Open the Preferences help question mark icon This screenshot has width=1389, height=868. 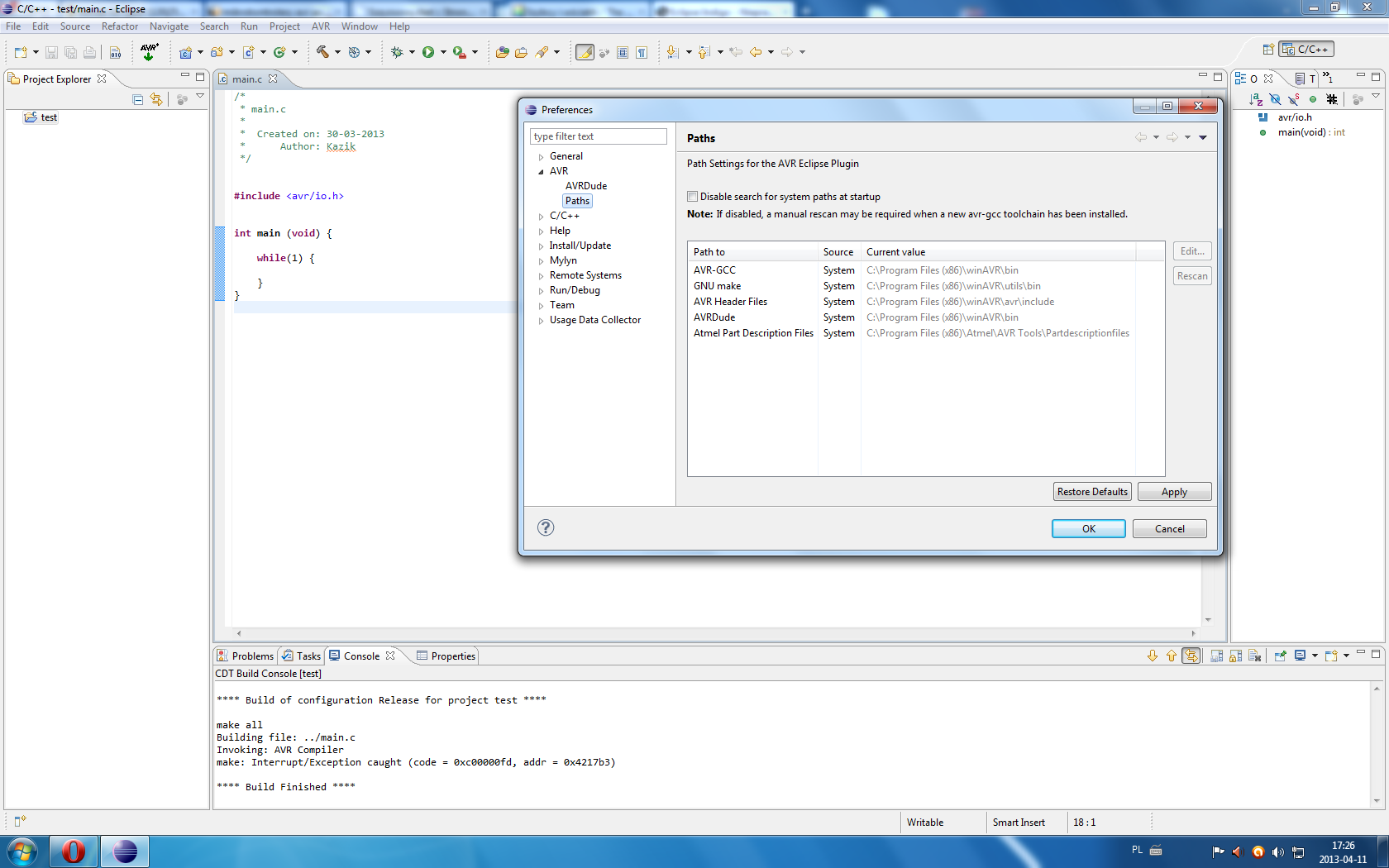coord(546,527)
